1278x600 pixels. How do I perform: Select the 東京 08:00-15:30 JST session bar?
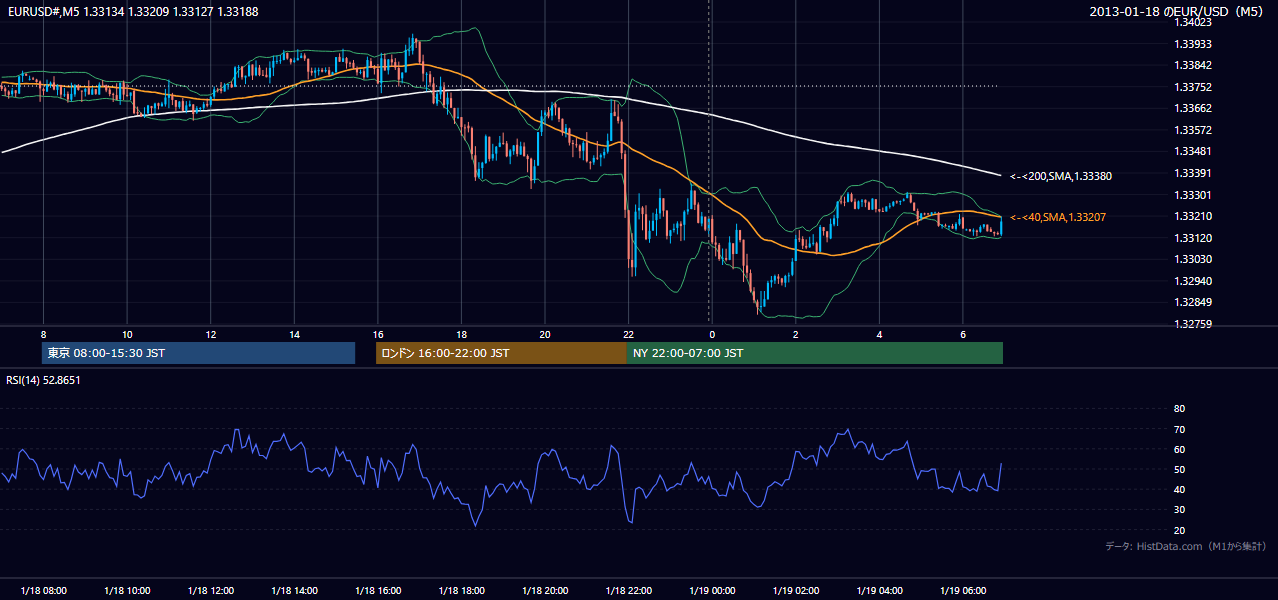(x=198, y=353)
